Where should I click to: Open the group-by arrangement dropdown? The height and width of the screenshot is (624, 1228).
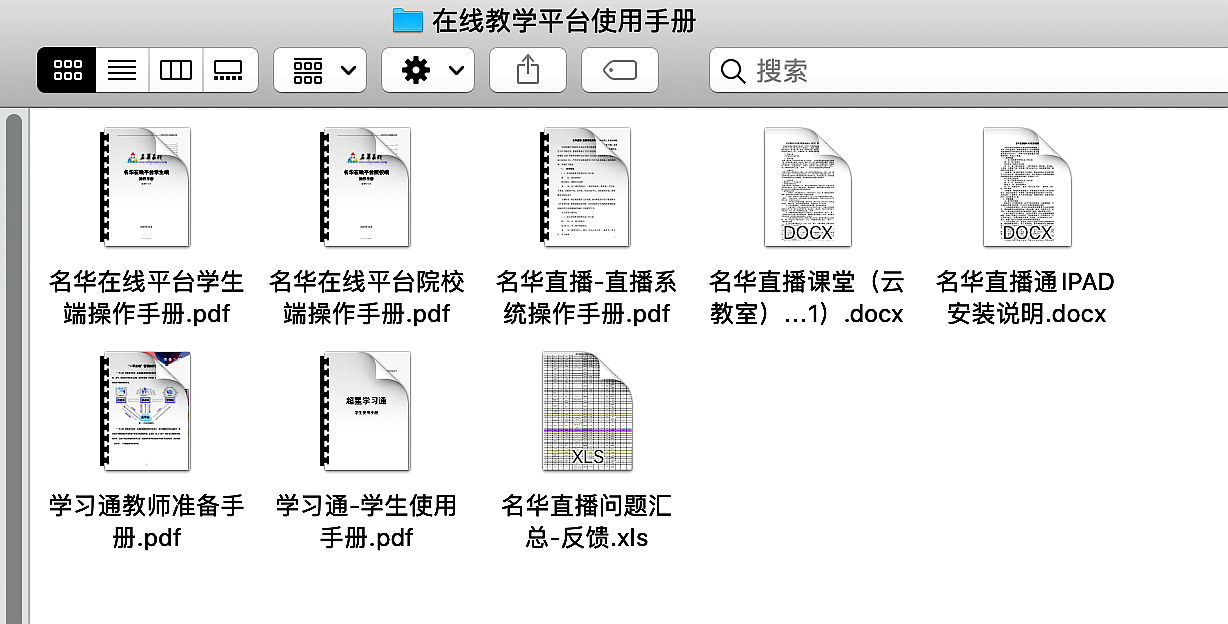tap(321, 71)
